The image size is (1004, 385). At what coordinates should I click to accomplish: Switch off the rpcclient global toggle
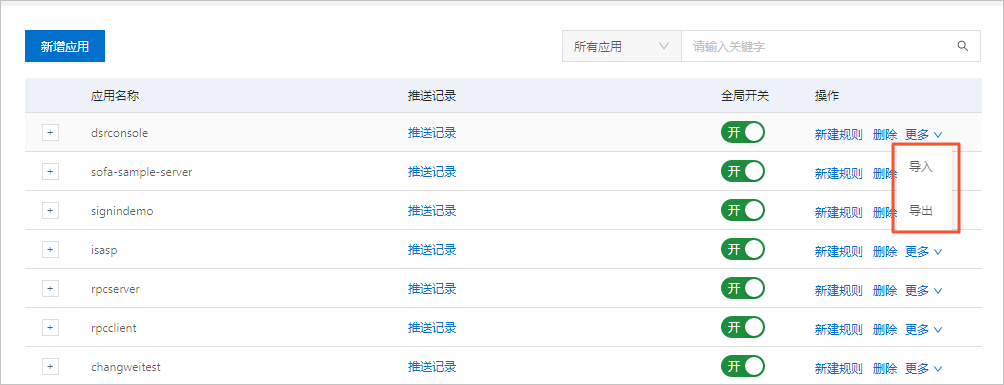click(743, 327)
